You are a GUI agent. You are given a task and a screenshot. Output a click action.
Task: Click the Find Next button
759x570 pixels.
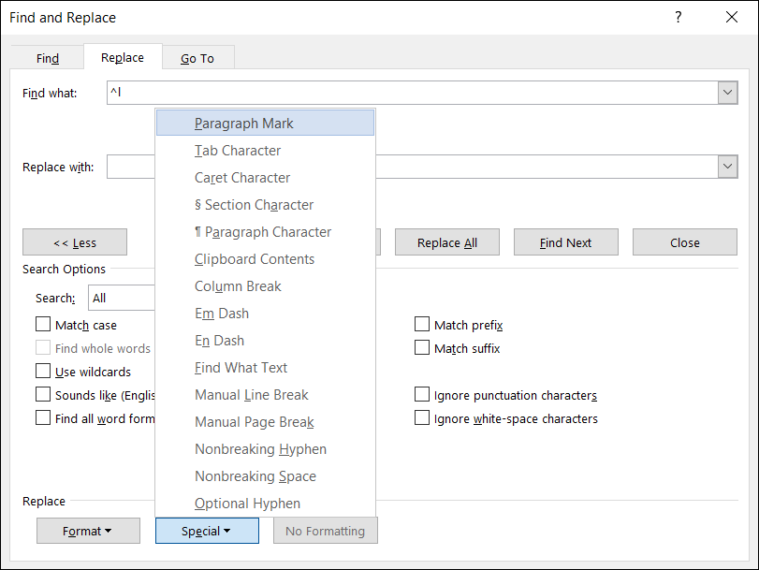[566, 242]
